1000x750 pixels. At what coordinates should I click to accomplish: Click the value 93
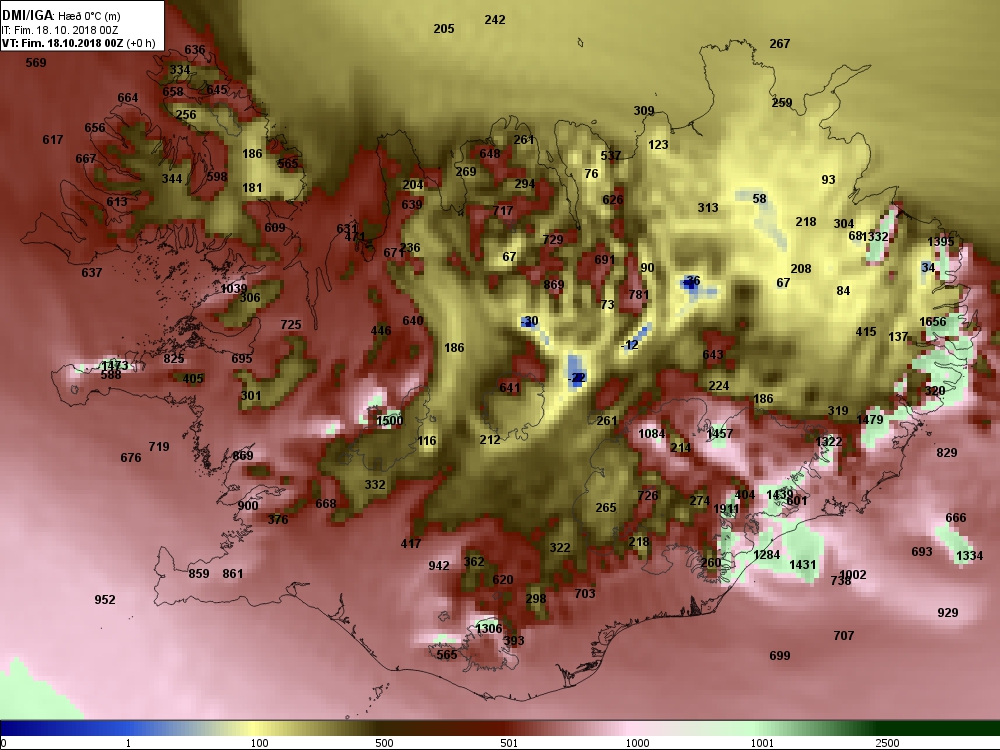828,180
